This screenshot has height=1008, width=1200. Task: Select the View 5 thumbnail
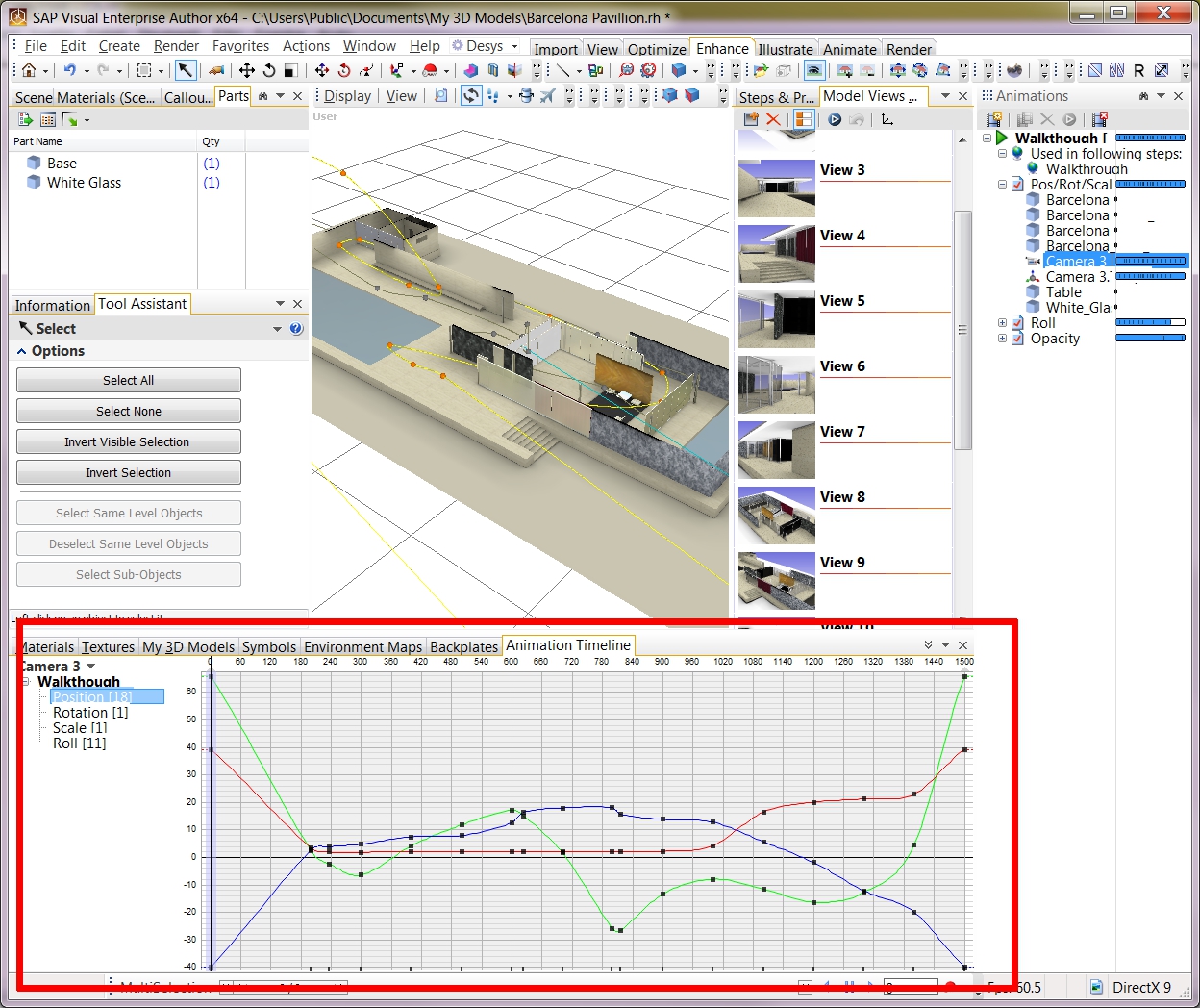point(777,320)
